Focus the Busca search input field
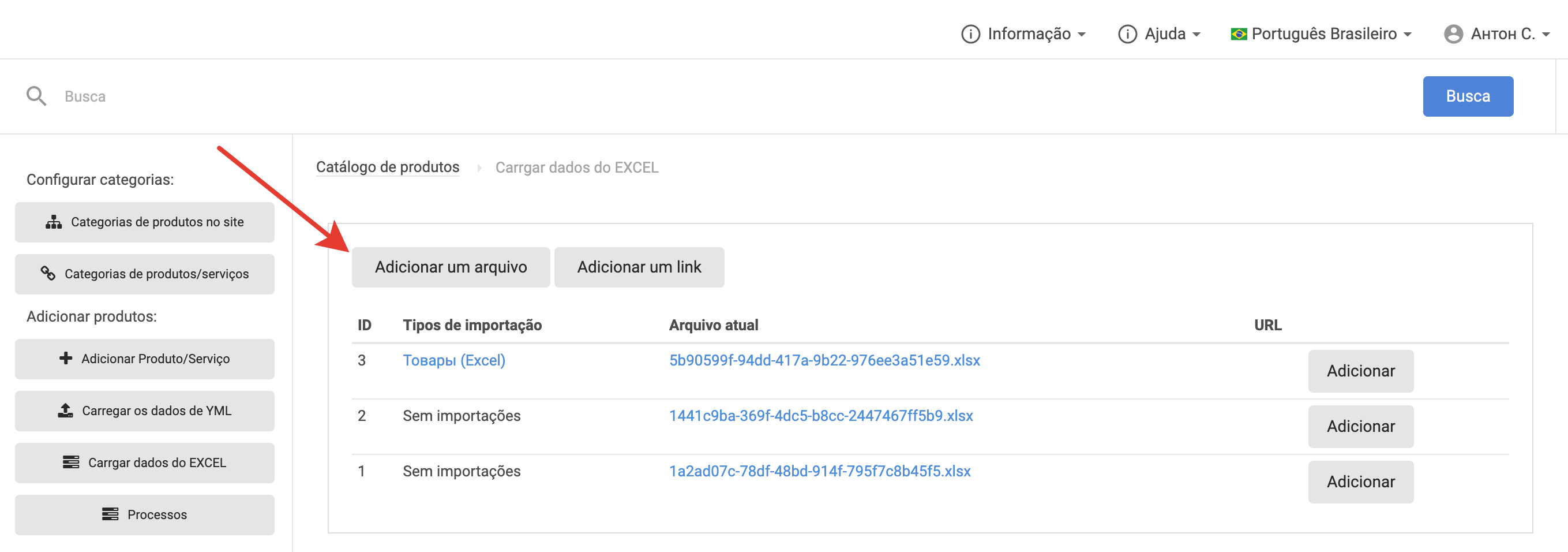The width and height of the screenshot is (1568, 552). 730,96
